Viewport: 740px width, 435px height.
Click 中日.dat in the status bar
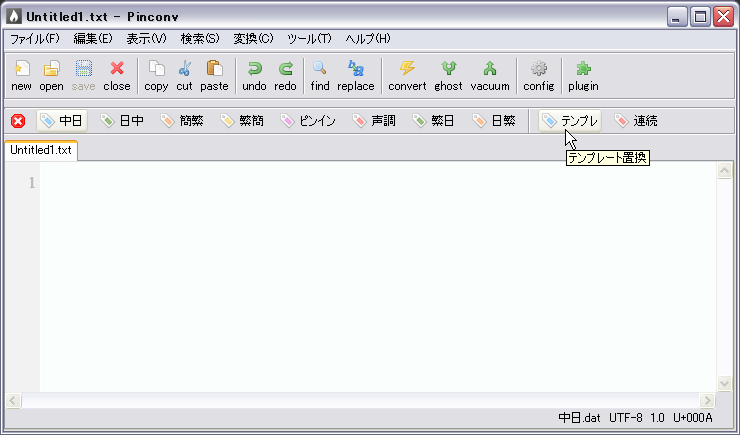579,418
